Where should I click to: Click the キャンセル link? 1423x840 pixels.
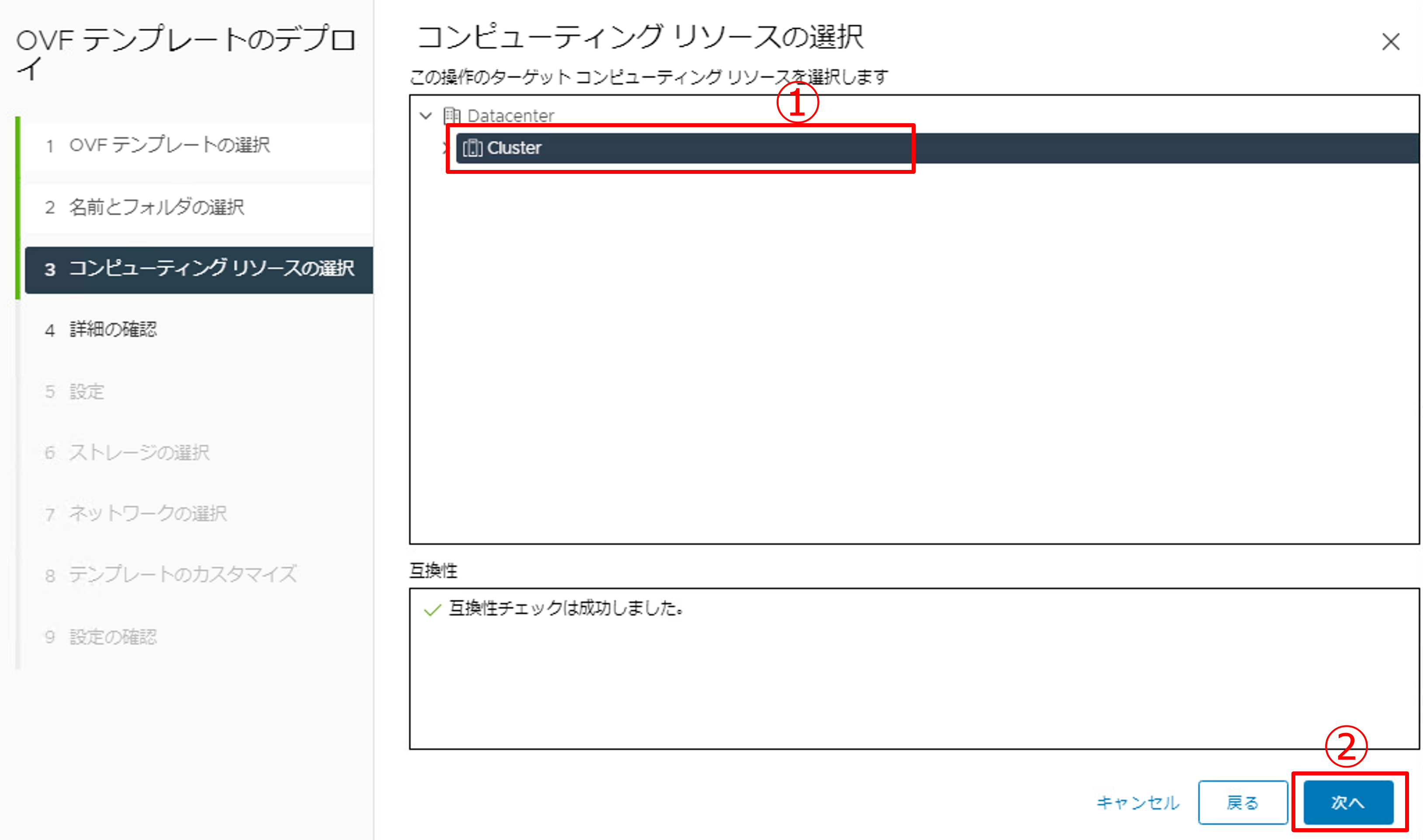point(1138,802)
